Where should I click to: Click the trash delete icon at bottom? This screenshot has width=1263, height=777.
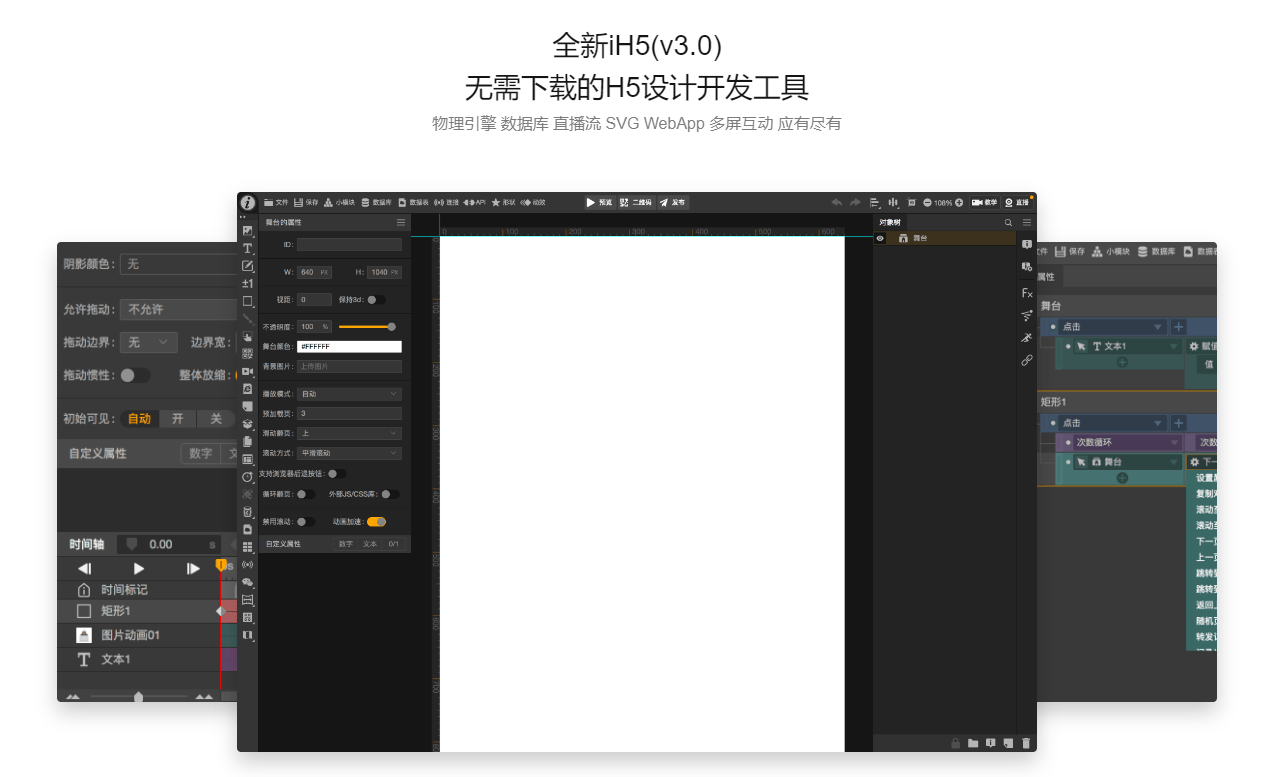pyautogui.click(x=1026, y=743)
